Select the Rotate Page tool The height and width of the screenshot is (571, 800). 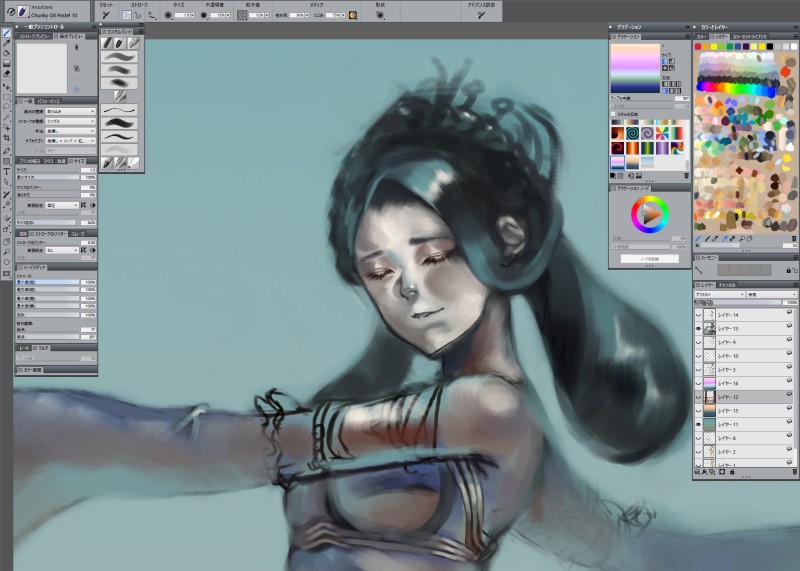(7, 262)
